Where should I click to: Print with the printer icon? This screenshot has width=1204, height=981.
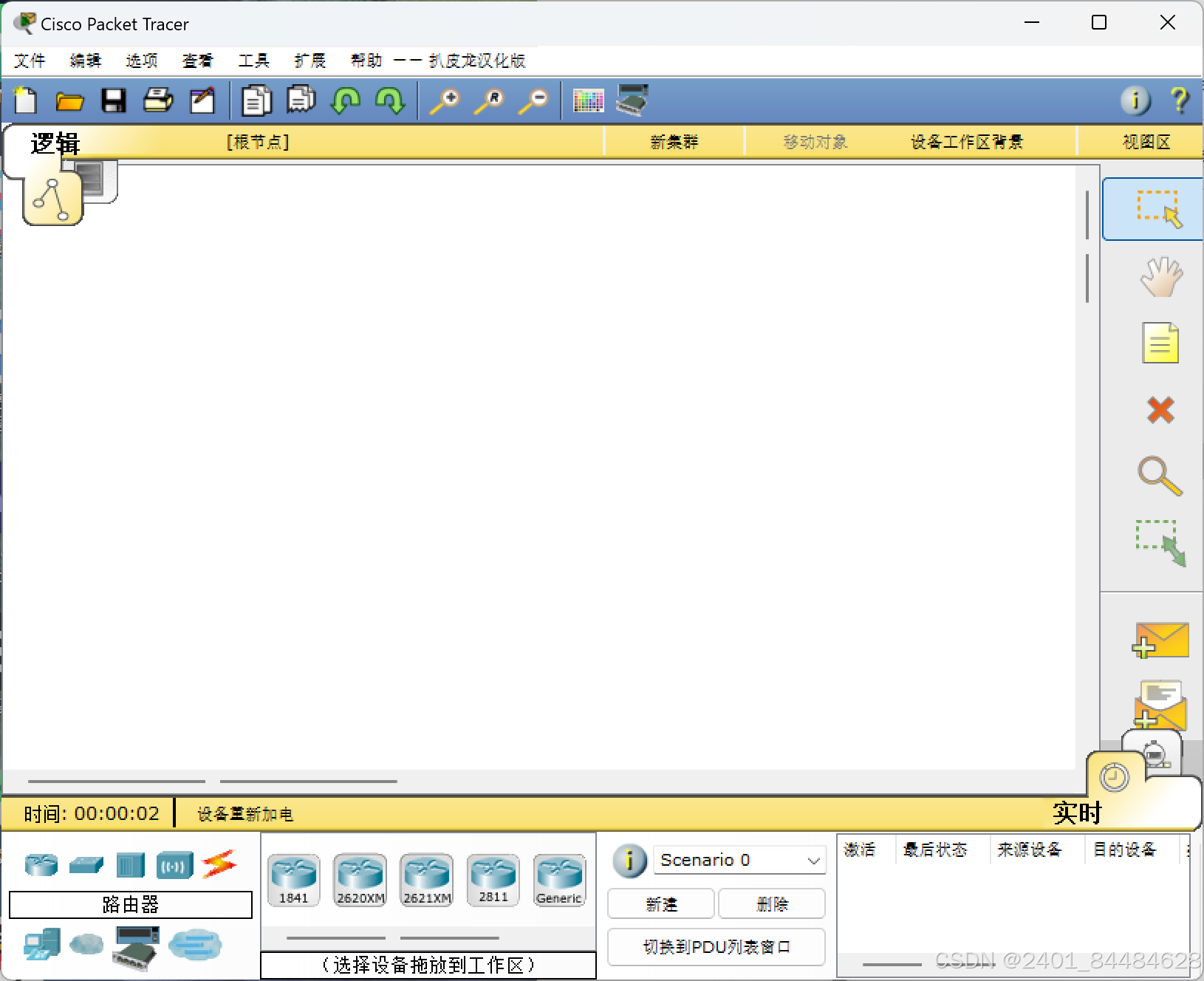158,100
